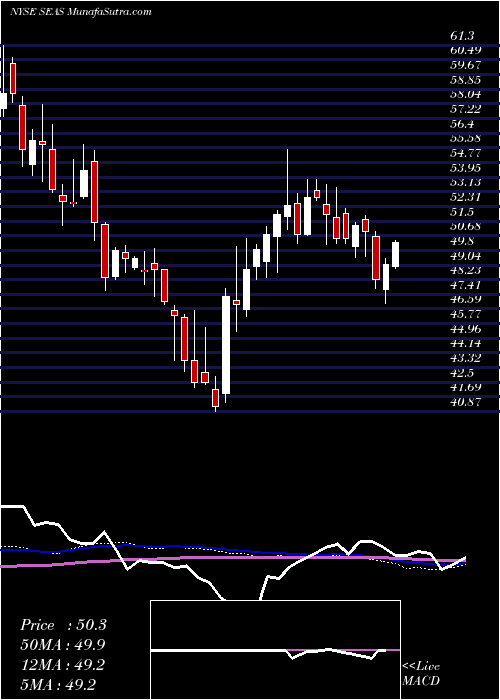The width and height of the screenshot is (500, 700).
Task: Select the 61.3 price axis label
Action: click(462, 36)
